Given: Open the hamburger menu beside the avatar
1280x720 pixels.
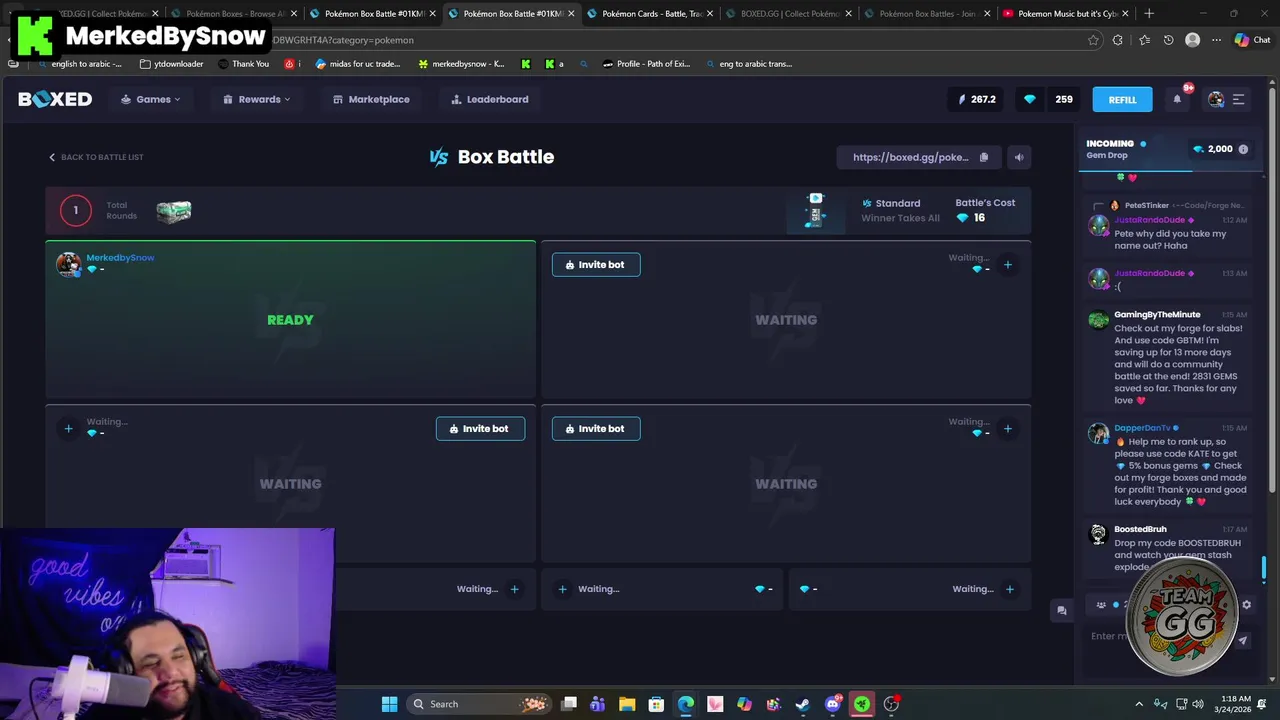Looking at the screenshot, I should tap(1238, 99).
